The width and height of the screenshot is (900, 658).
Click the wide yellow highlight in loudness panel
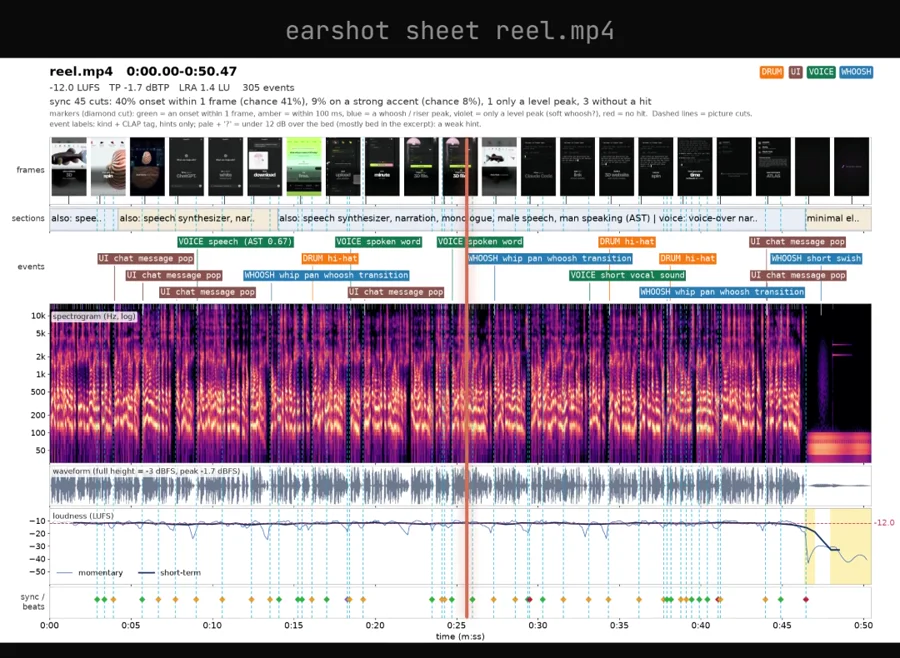[851, 546]
